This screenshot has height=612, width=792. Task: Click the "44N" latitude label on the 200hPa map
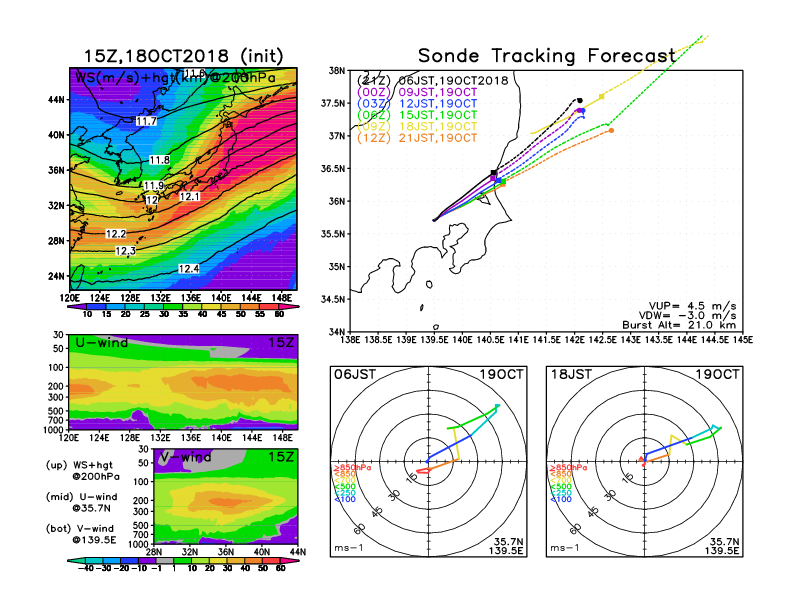(x=57, y=99)
